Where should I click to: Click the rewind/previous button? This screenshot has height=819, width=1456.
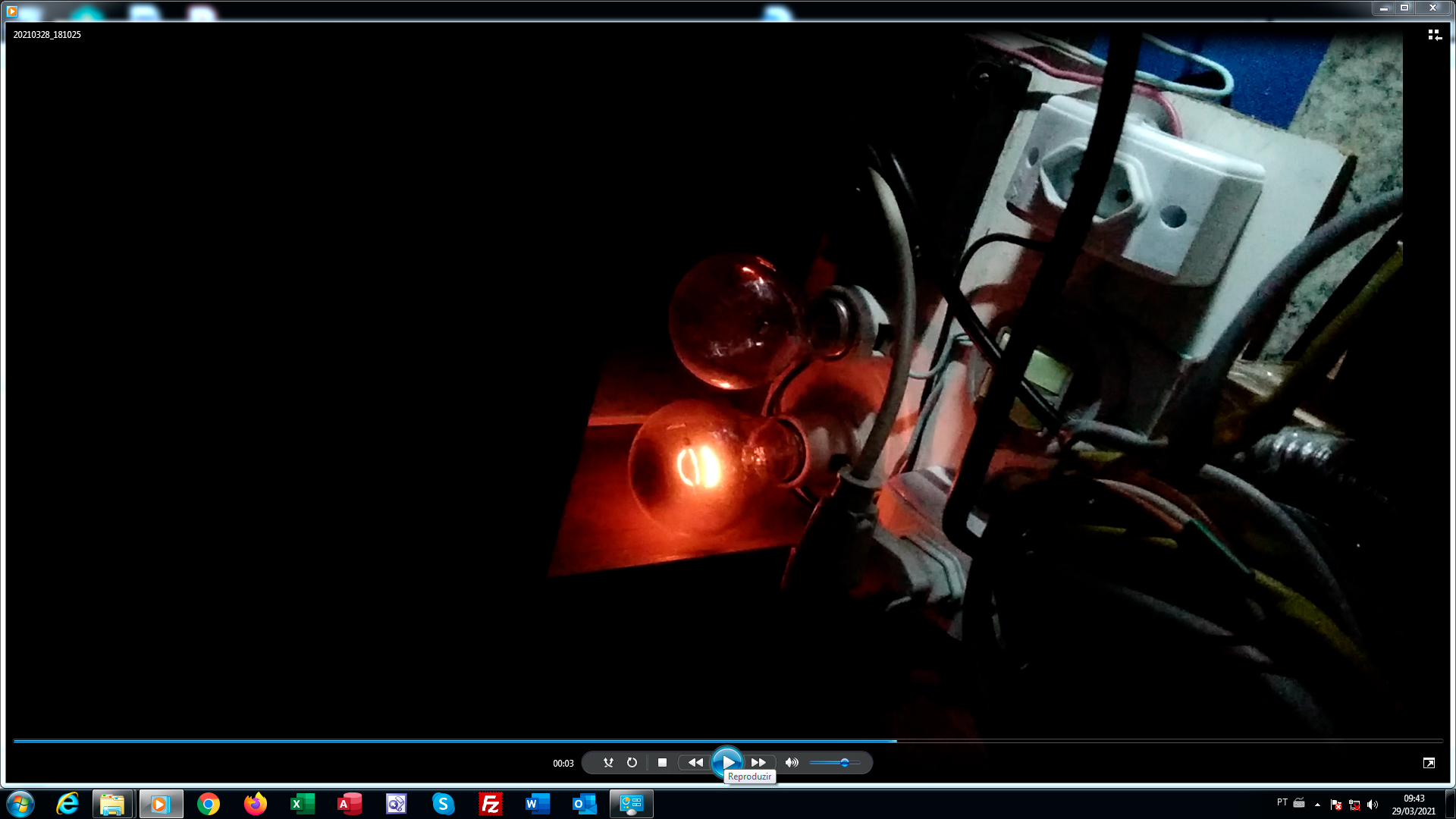click(695, 763)
